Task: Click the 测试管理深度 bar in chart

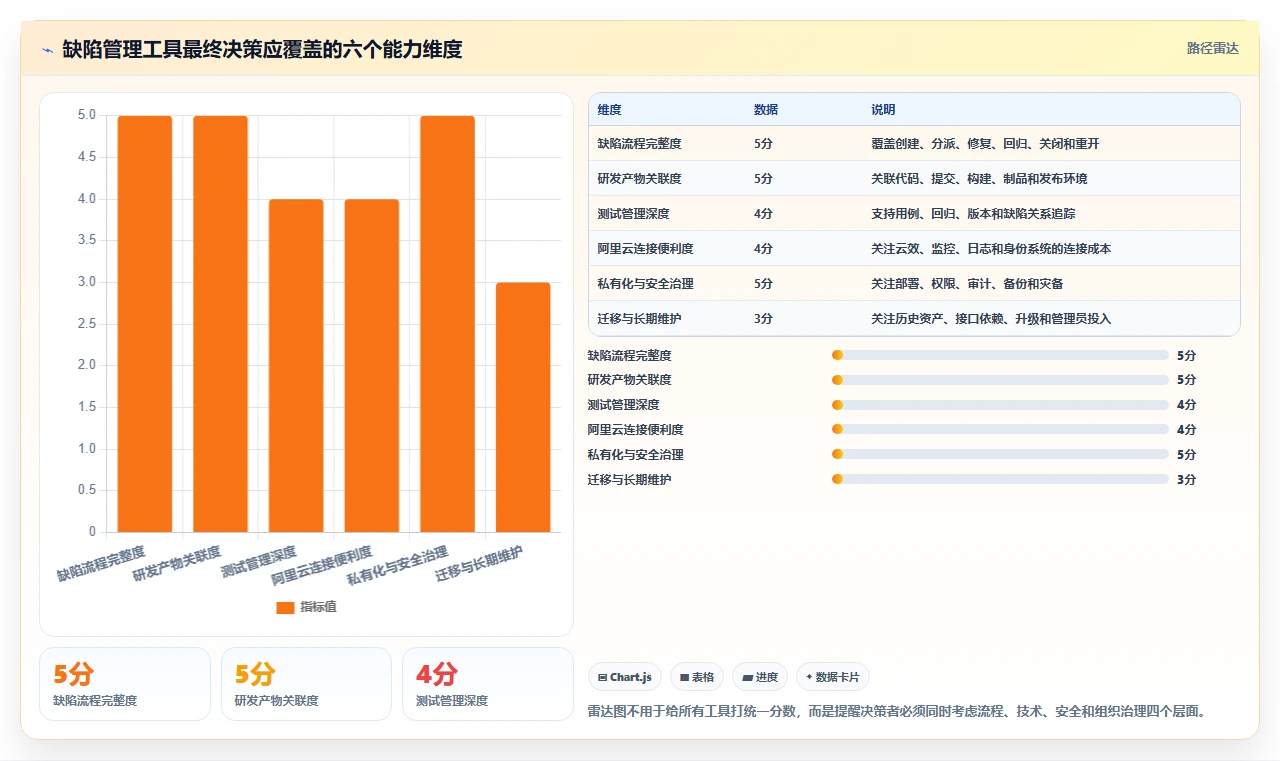Action: tap(296, 366)
